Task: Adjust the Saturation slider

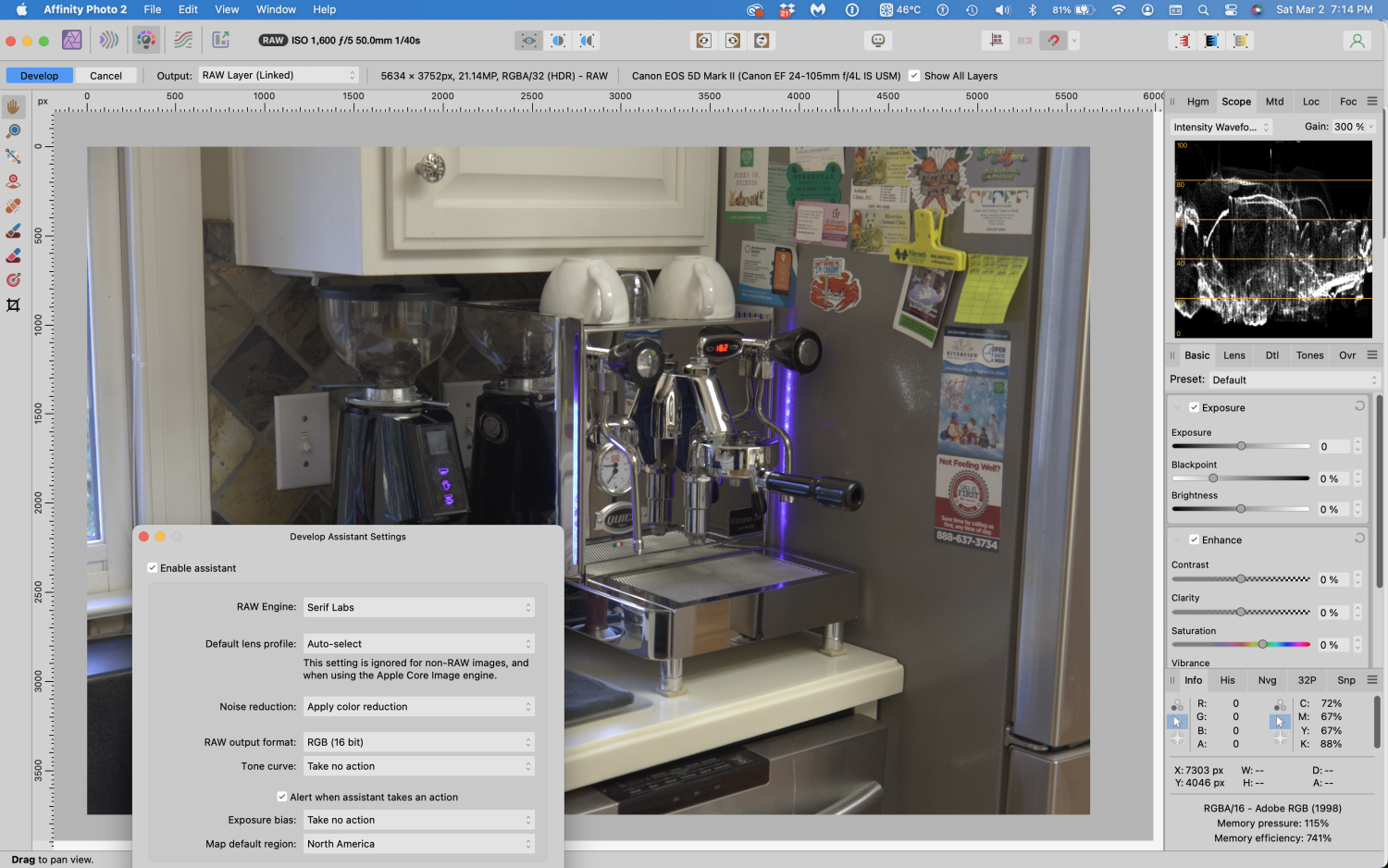Action: (x=1263, y=644)
